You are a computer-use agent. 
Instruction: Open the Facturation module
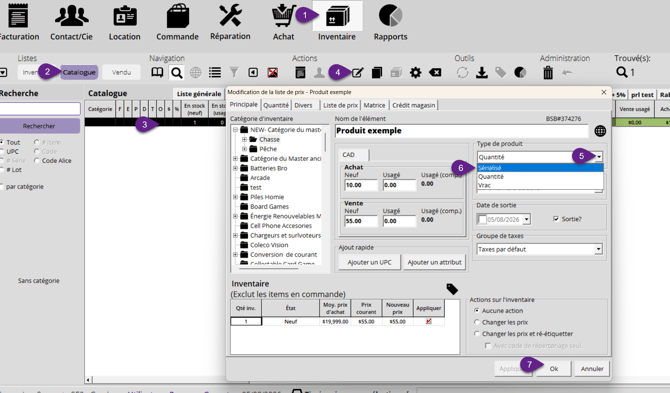pos(18,22)
